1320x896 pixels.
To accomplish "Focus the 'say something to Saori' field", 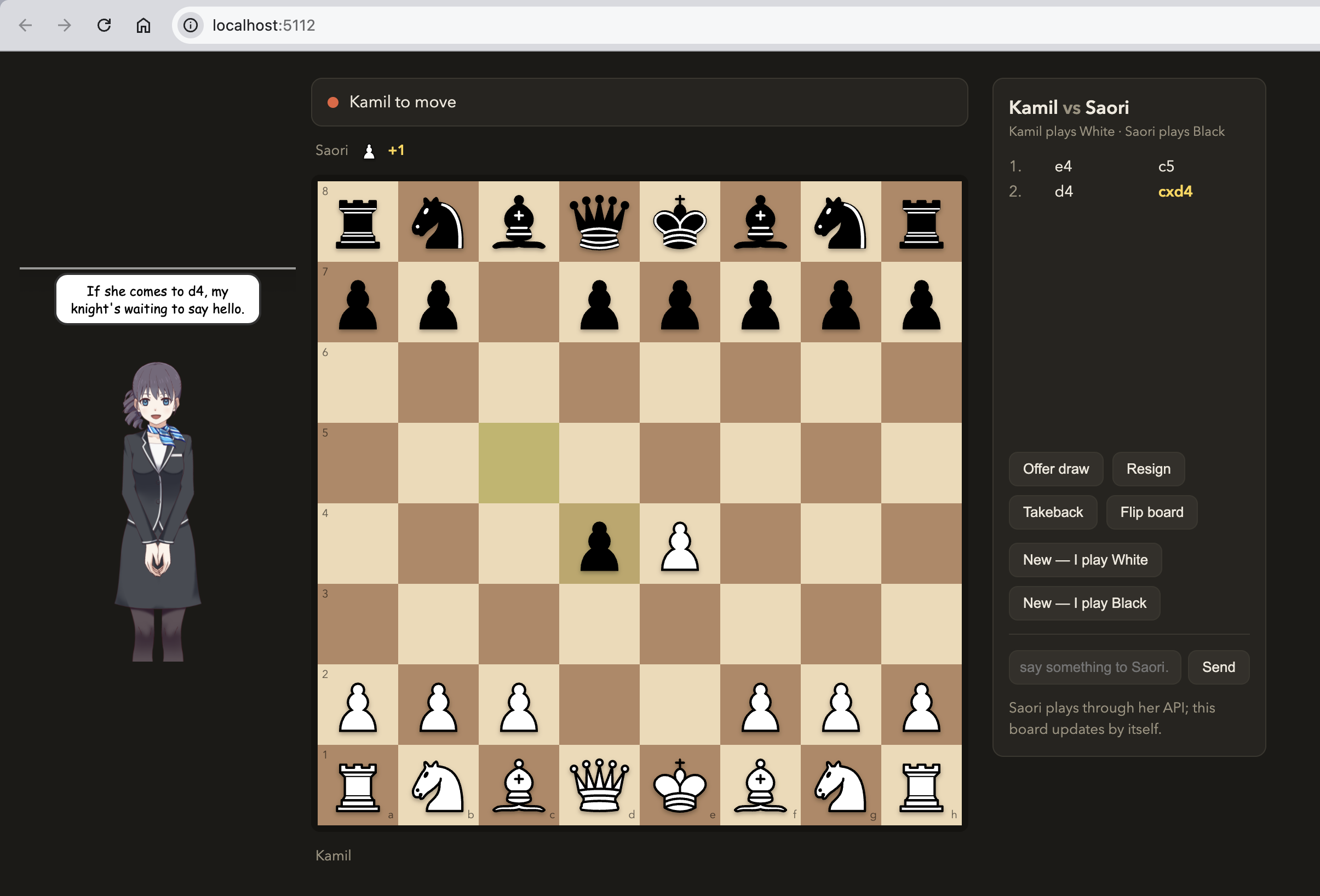I will (x=1094, y=667).
